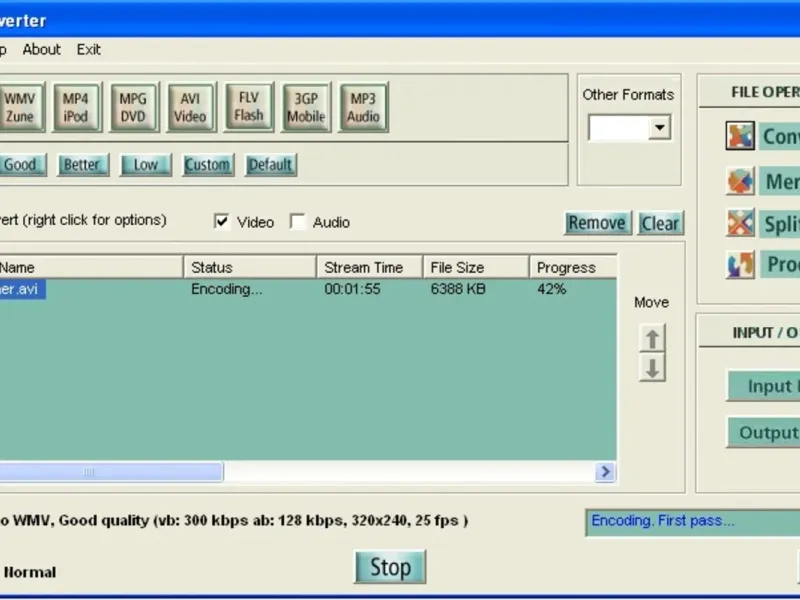Click the Convert operation icon
The height and width of the screenshot is (600, 800).
pyautogui.click(x=740, y=136)
